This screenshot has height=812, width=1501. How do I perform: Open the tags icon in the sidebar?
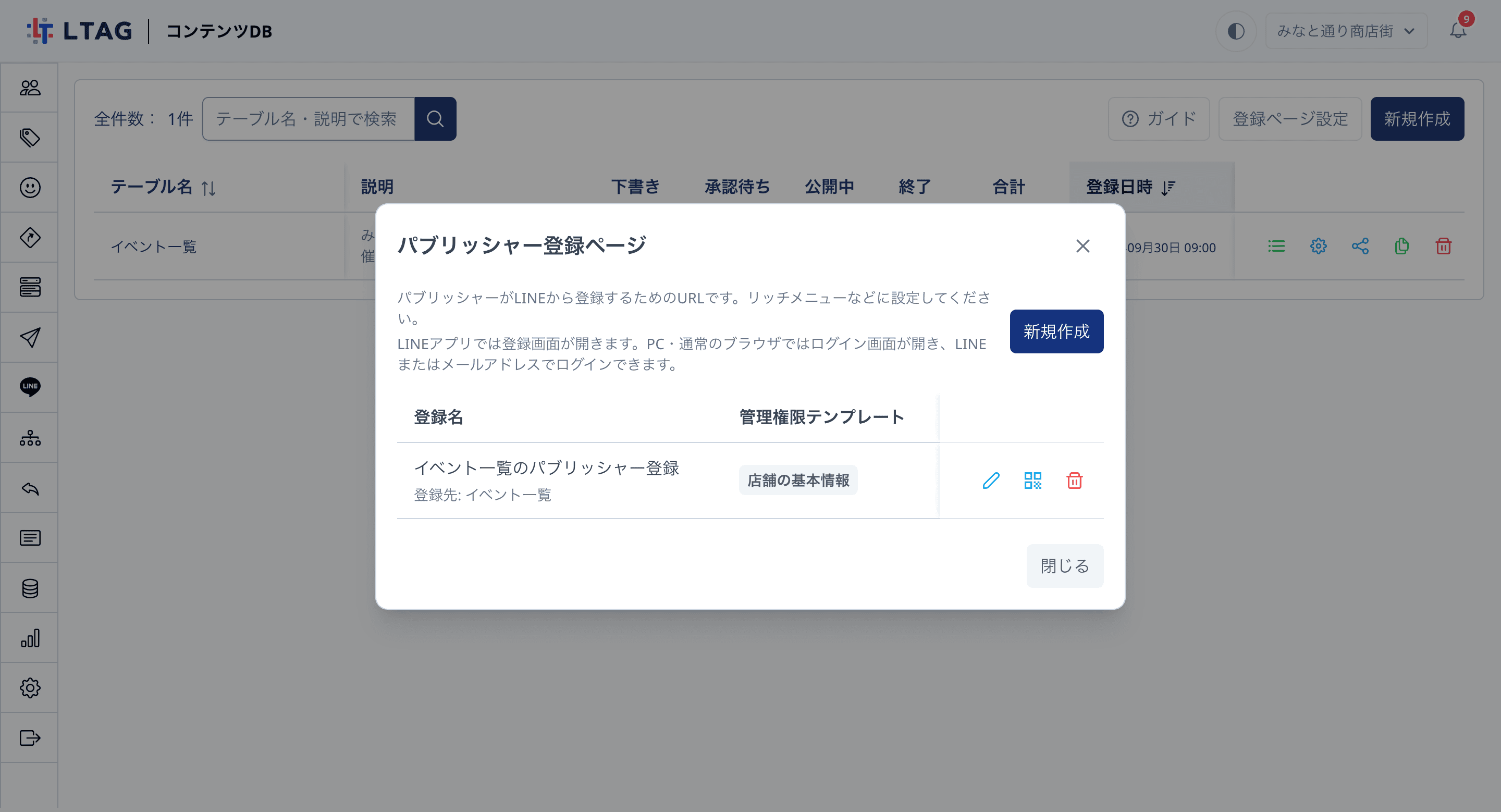(30, 138)
